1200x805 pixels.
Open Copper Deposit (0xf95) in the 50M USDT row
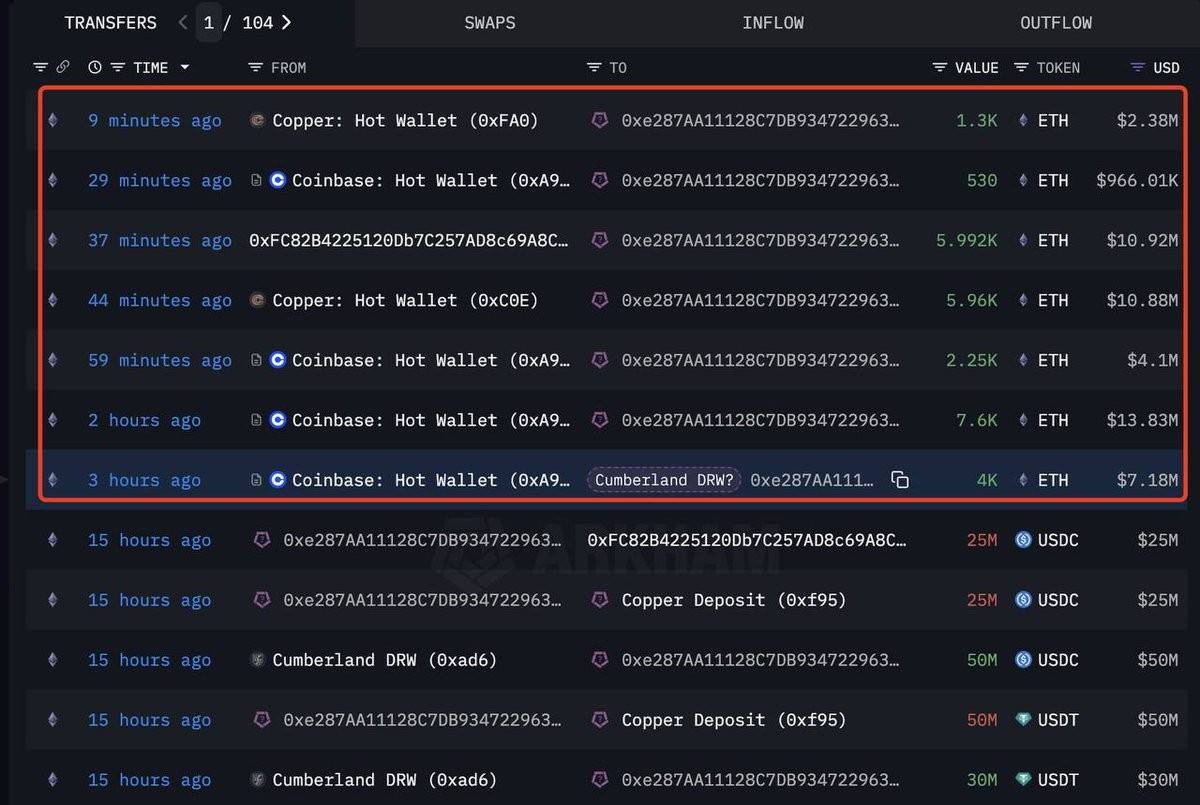pyautogui.click(x=734, y=720)
